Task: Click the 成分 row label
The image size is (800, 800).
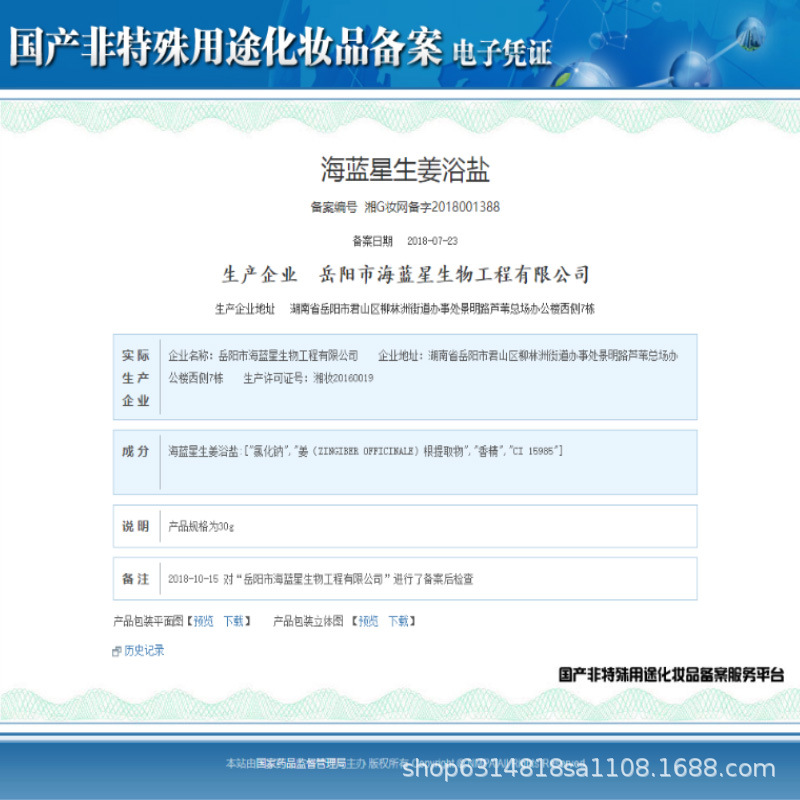Action: coord(136,451)
